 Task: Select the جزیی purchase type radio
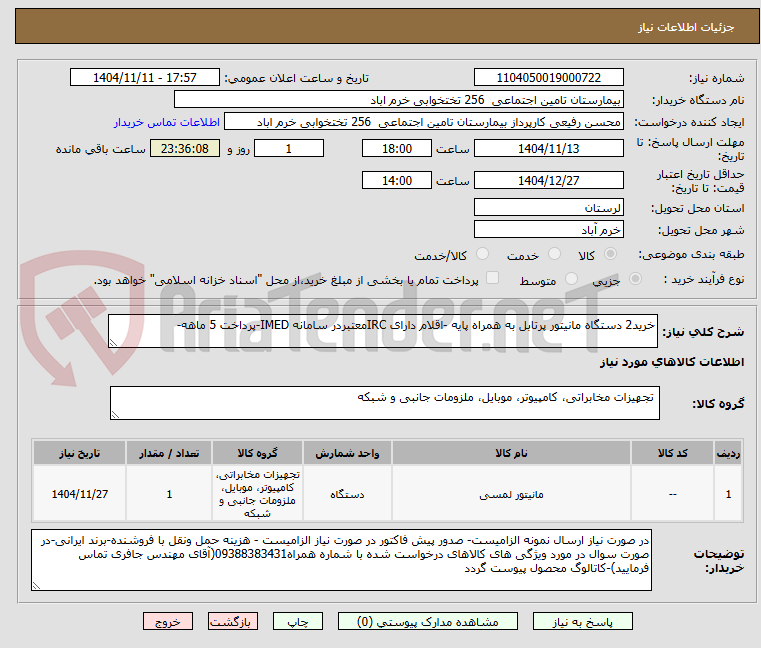tap(635, 279)
